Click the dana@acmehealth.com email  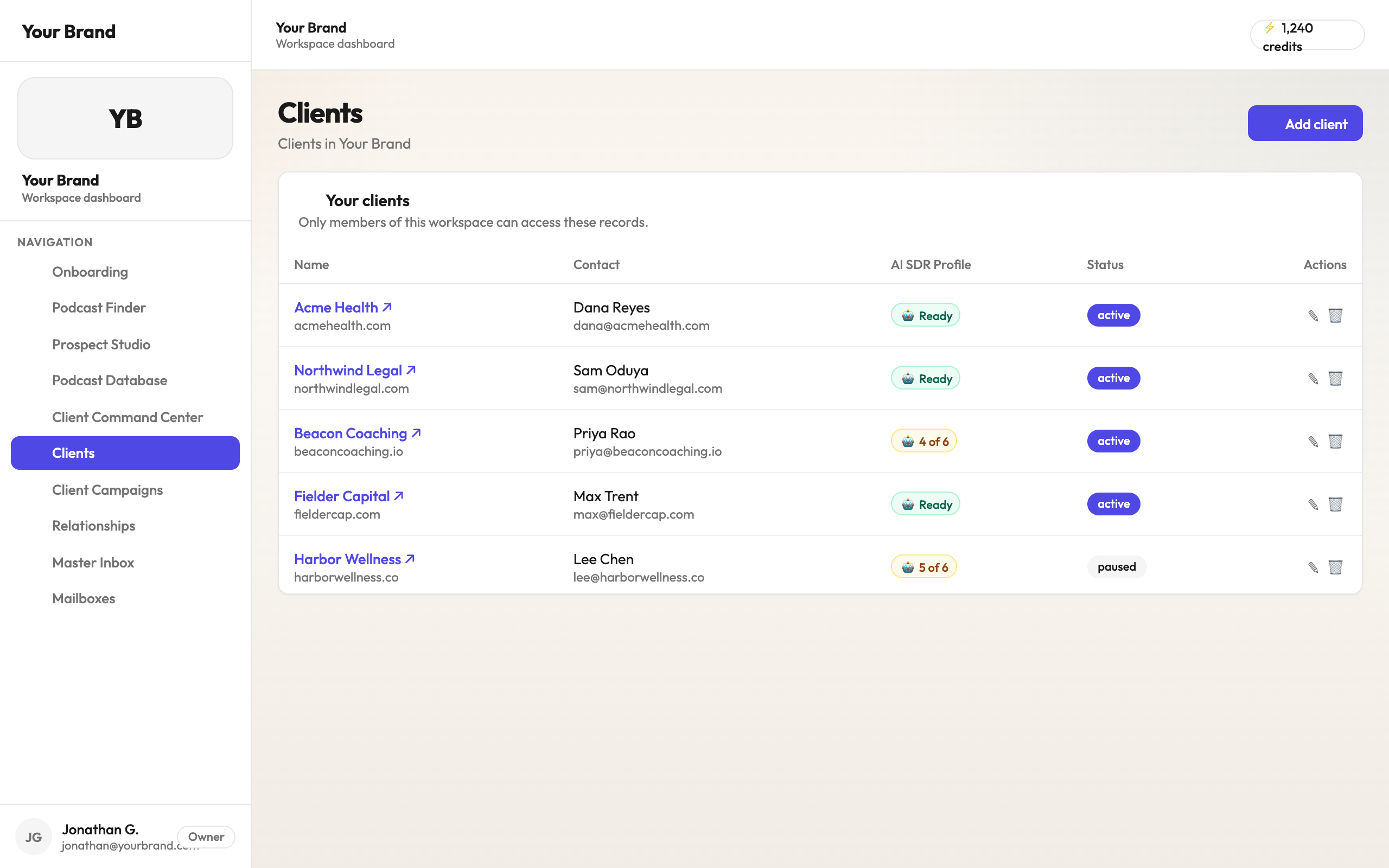click(641, 325)
